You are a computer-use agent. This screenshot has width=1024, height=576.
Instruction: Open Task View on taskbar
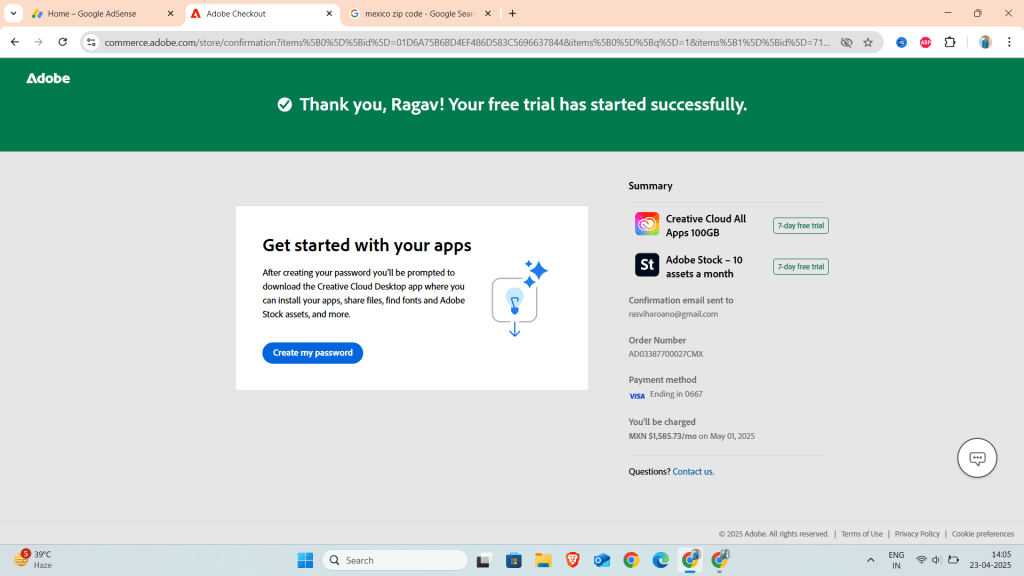(483, 560)
